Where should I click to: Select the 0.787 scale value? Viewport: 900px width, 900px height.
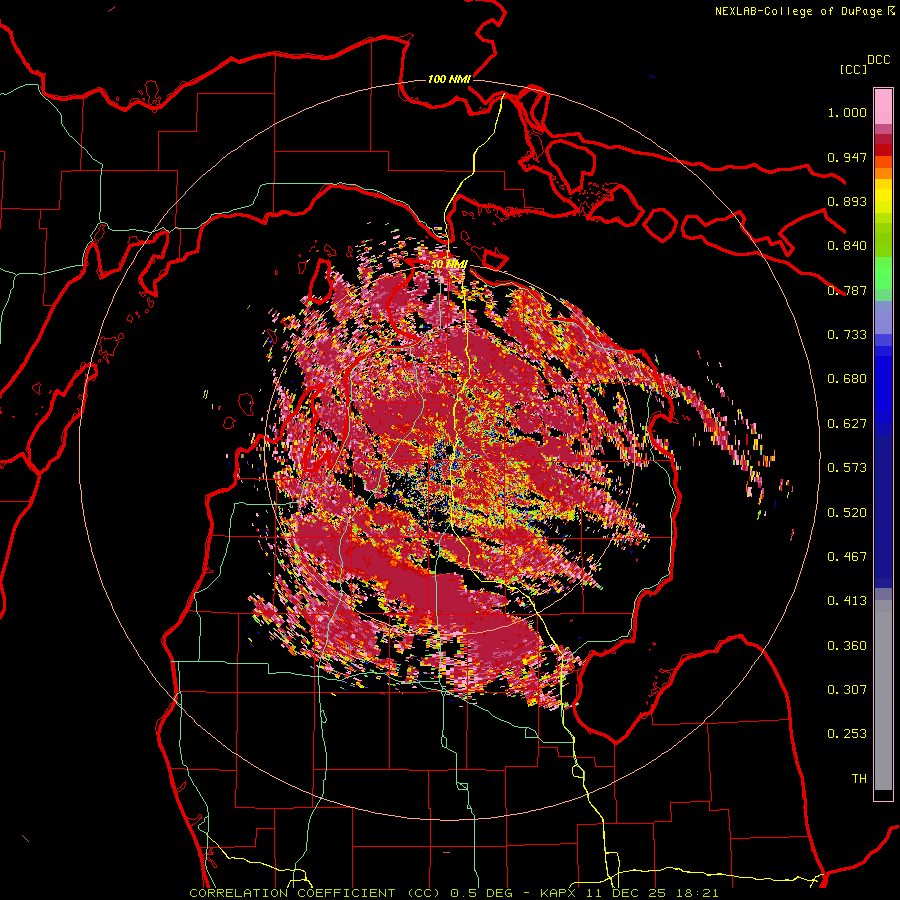point(847,290)
